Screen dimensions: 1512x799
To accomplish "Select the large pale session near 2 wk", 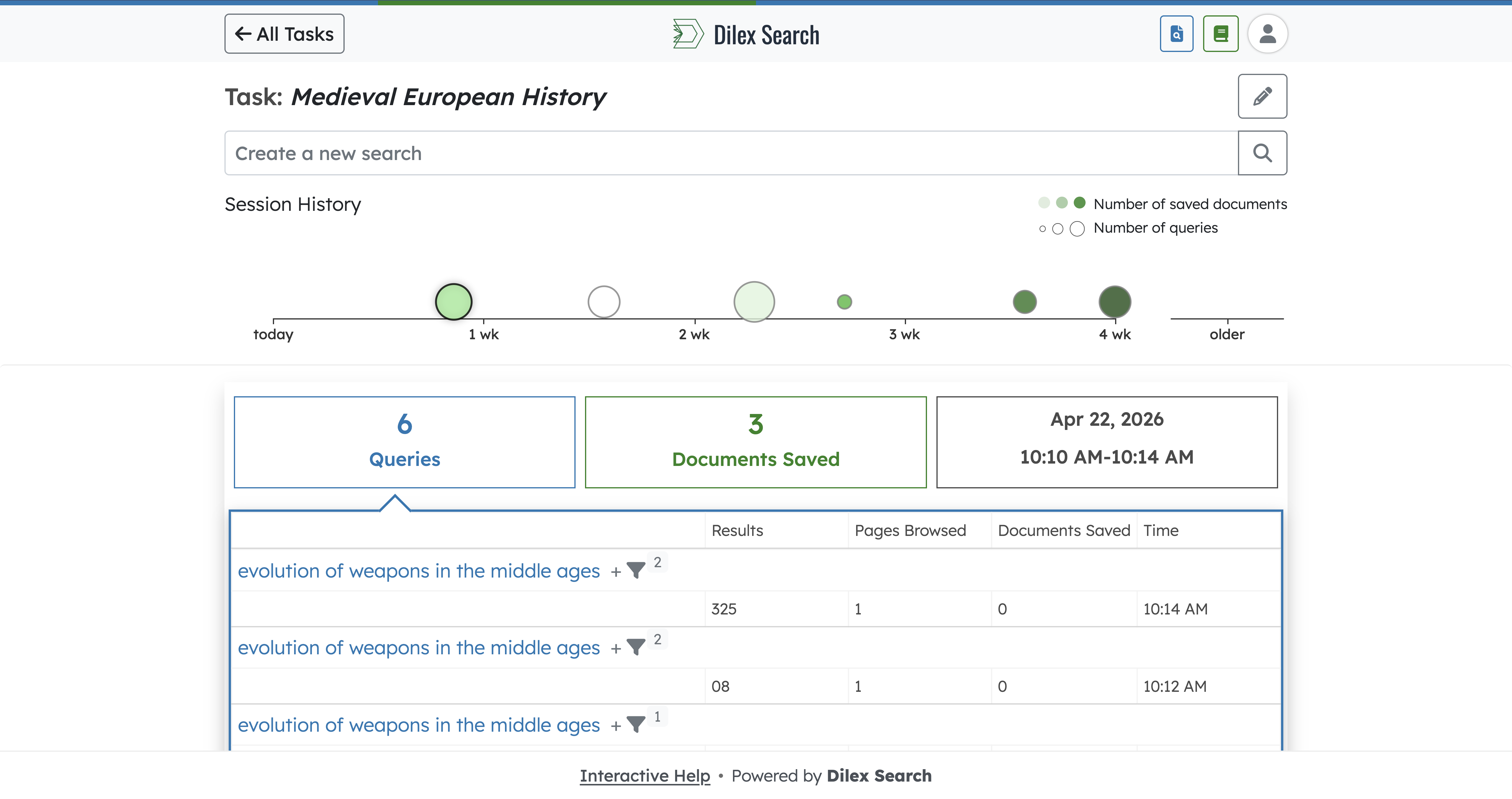I will 754,302.
